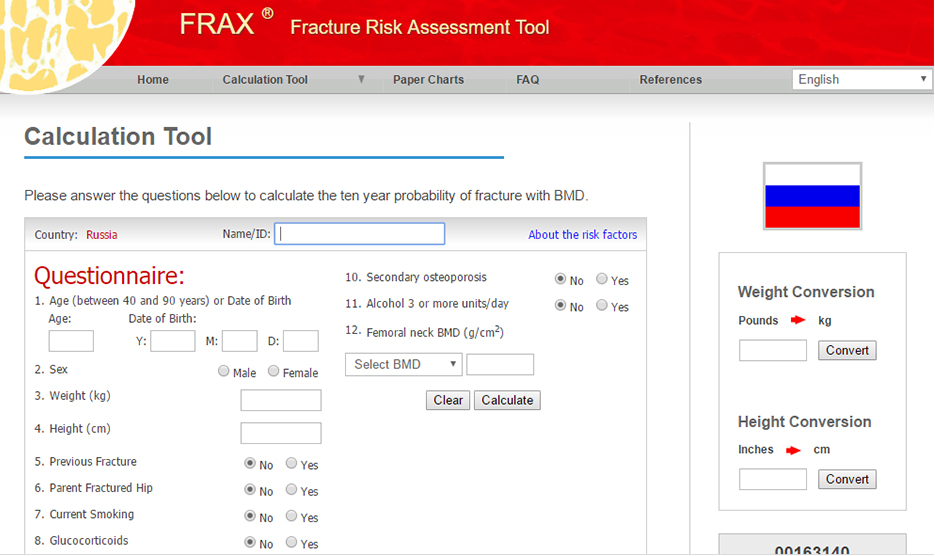Click Convert under Height Conversion
Image resolution: width=935 pixels, height=556 pixels.
pos(847,479)
